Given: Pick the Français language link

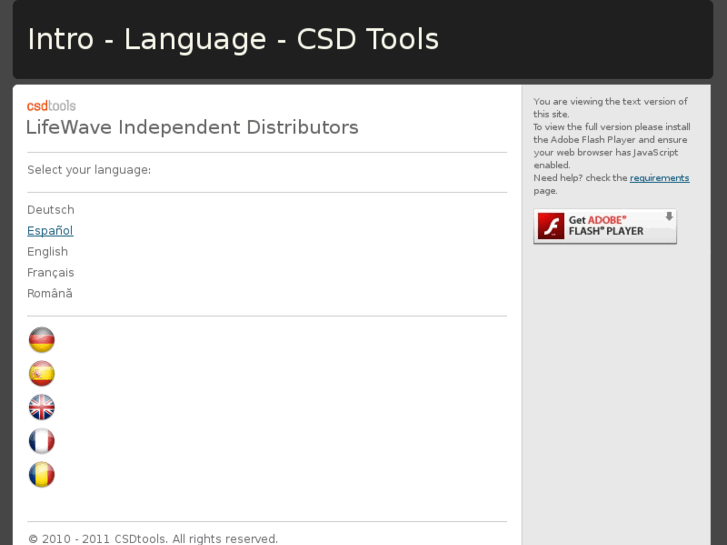Looking at the screenshot, I should click(x=51, y=272).
